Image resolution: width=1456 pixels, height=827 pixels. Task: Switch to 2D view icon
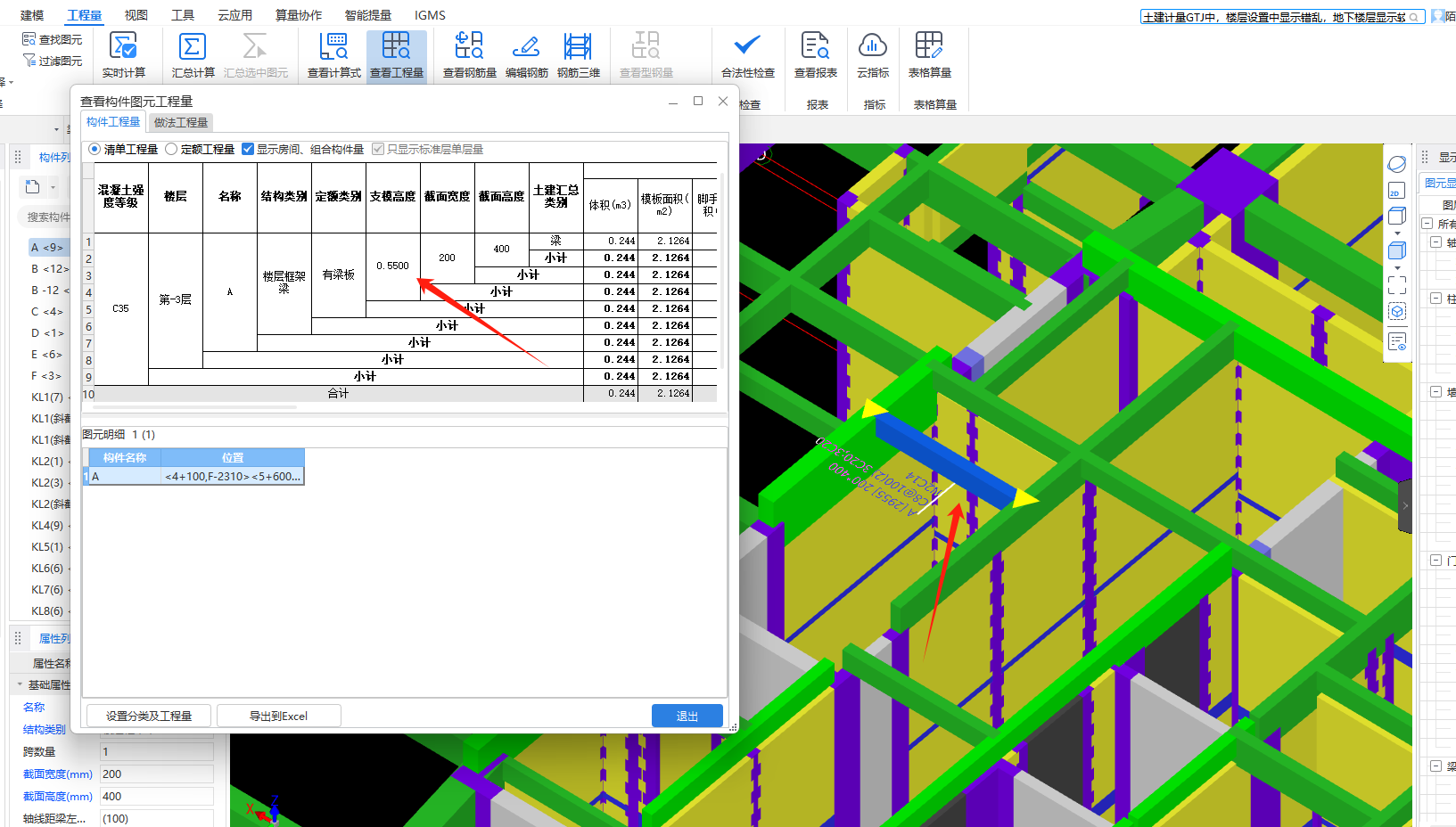1397,190
